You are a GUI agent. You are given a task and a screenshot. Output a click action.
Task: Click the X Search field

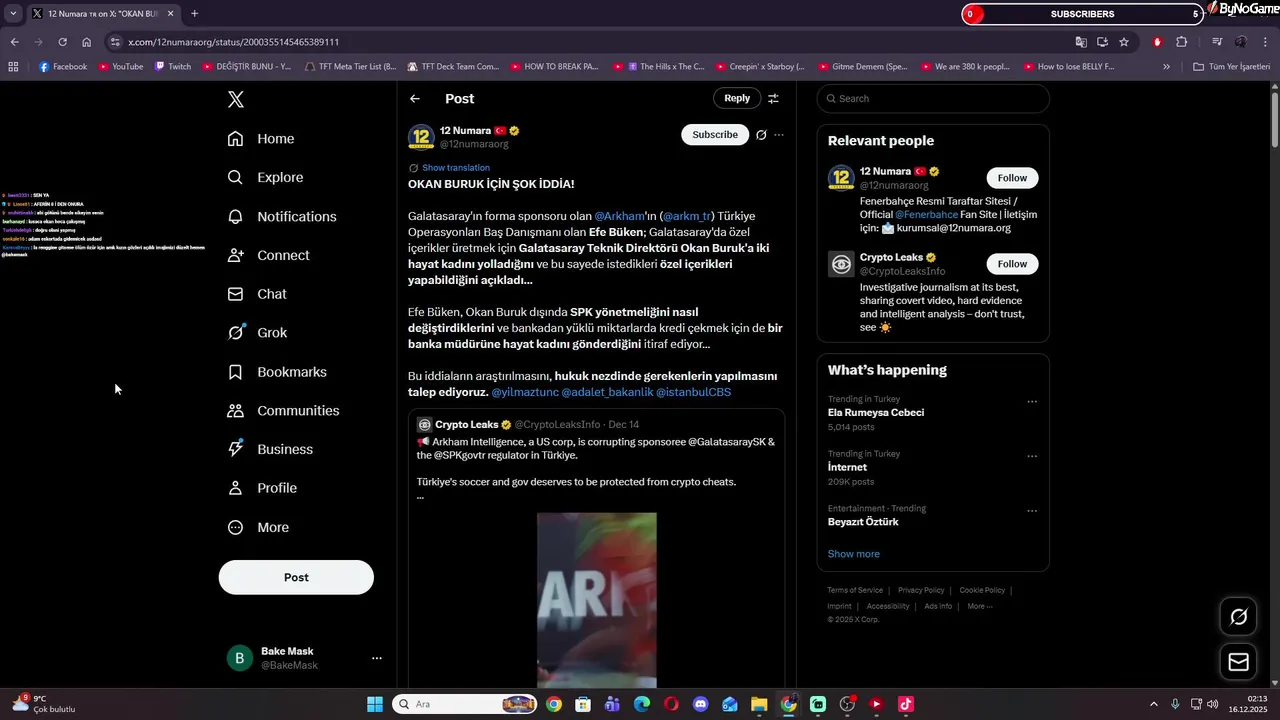pyautogui.click(x=933, y=98)
